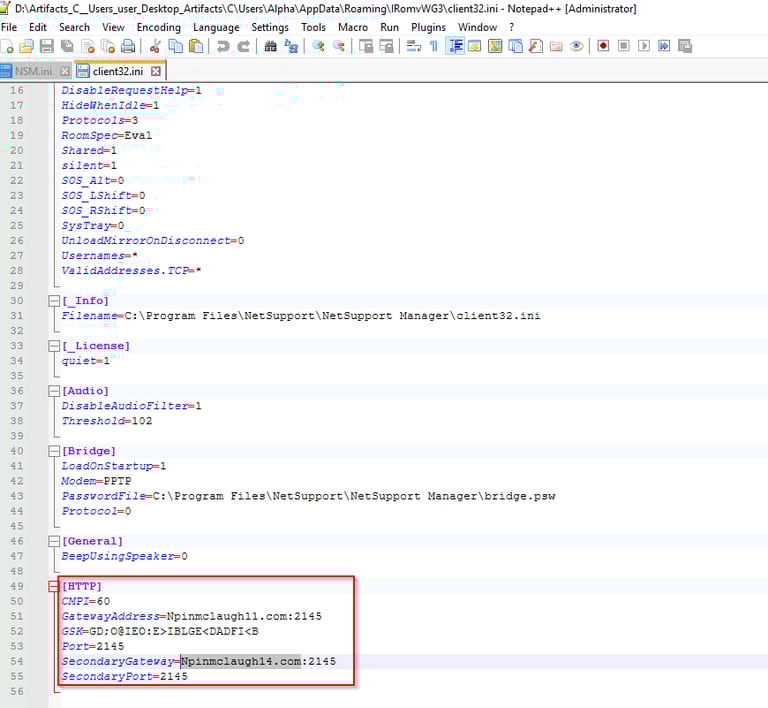Open the Search menu
Screen dimensions: 768x708
(x=74, y=27)
